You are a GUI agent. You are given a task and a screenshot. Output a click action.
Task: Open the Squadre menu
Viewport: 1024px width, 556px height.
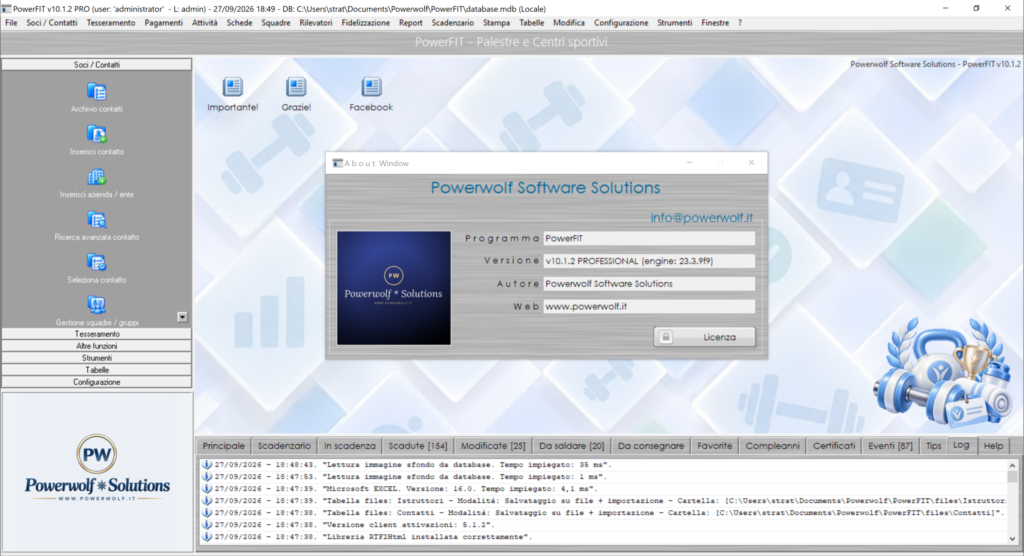276,23
